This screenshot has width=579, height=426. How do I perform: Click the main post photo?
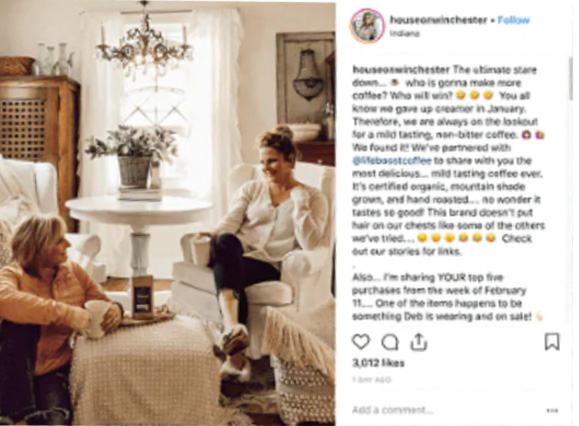pos(168,213)
